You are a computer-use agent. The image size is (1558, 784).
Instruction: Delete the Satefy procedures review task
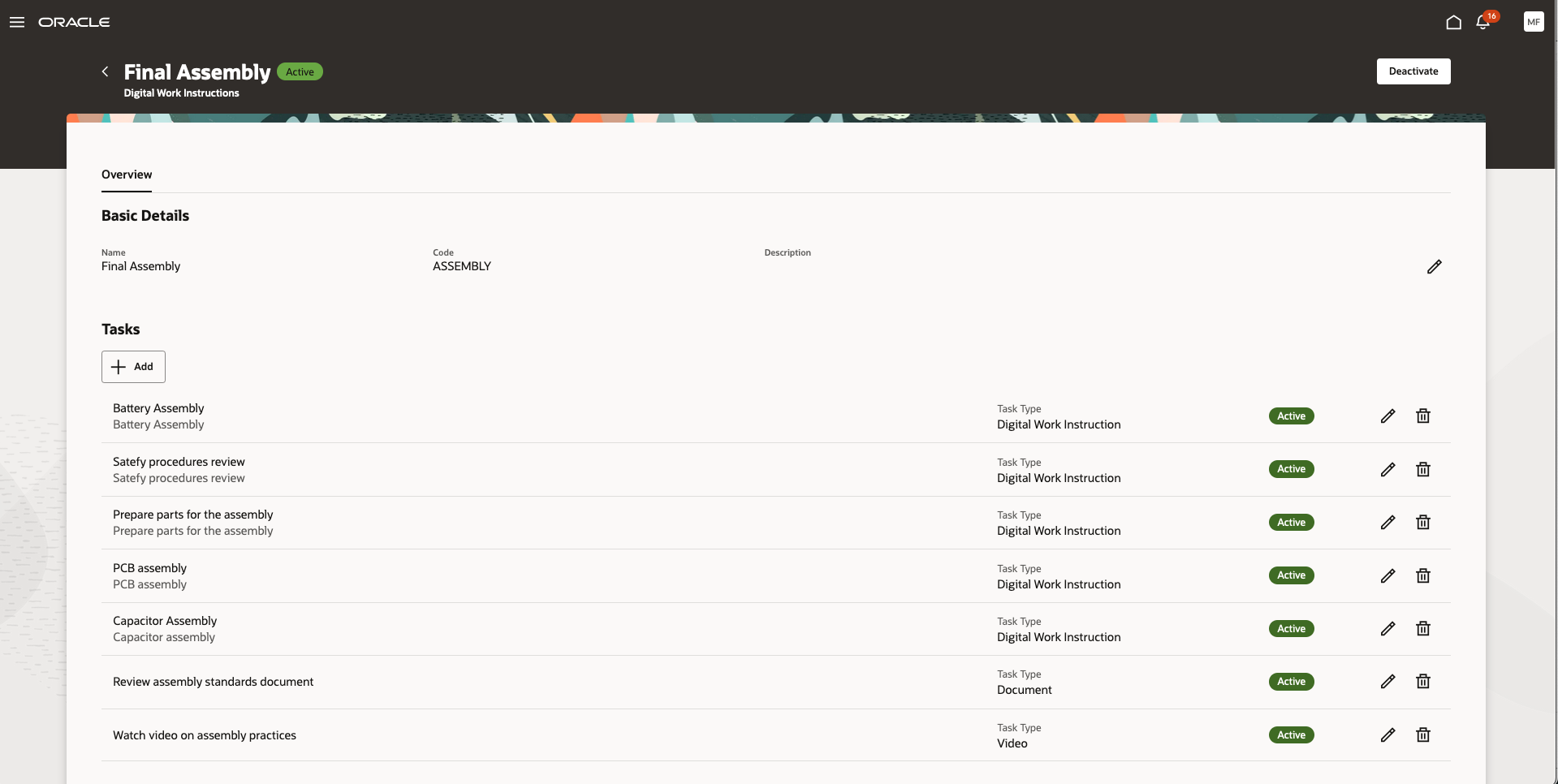[x=1422, y=469]
